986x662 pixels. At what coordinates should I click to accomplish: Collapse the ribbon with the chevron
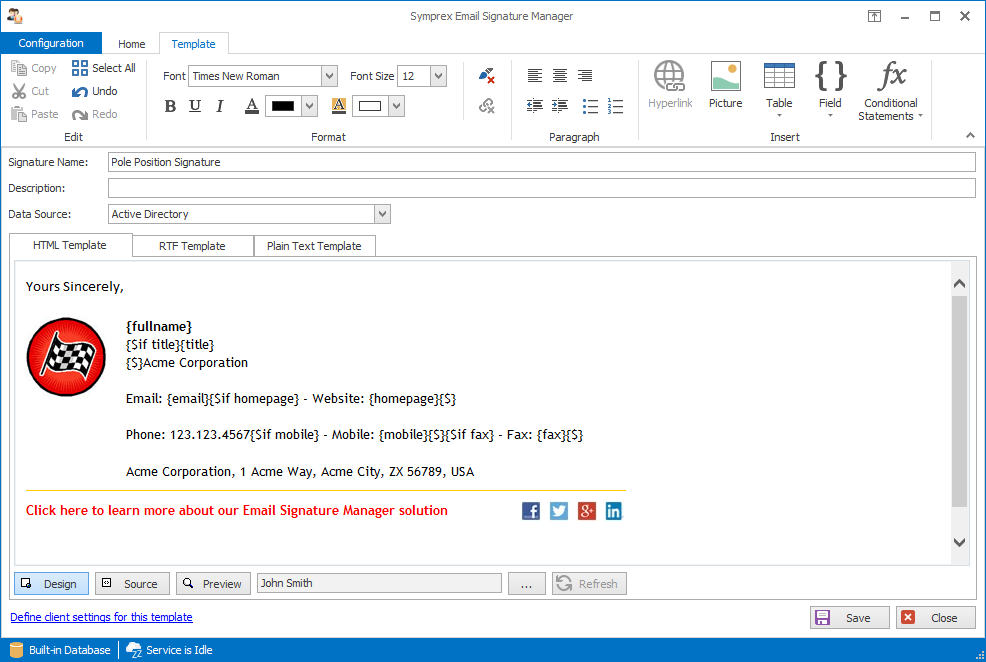[970, 135]
